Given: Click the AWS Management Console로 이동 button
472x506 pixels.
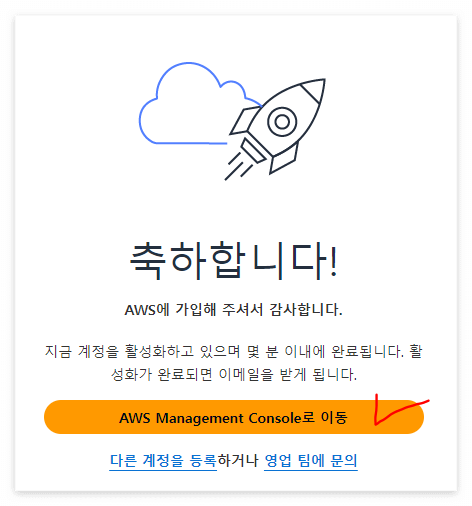Looking at the screenshot, I should (234, 417).
